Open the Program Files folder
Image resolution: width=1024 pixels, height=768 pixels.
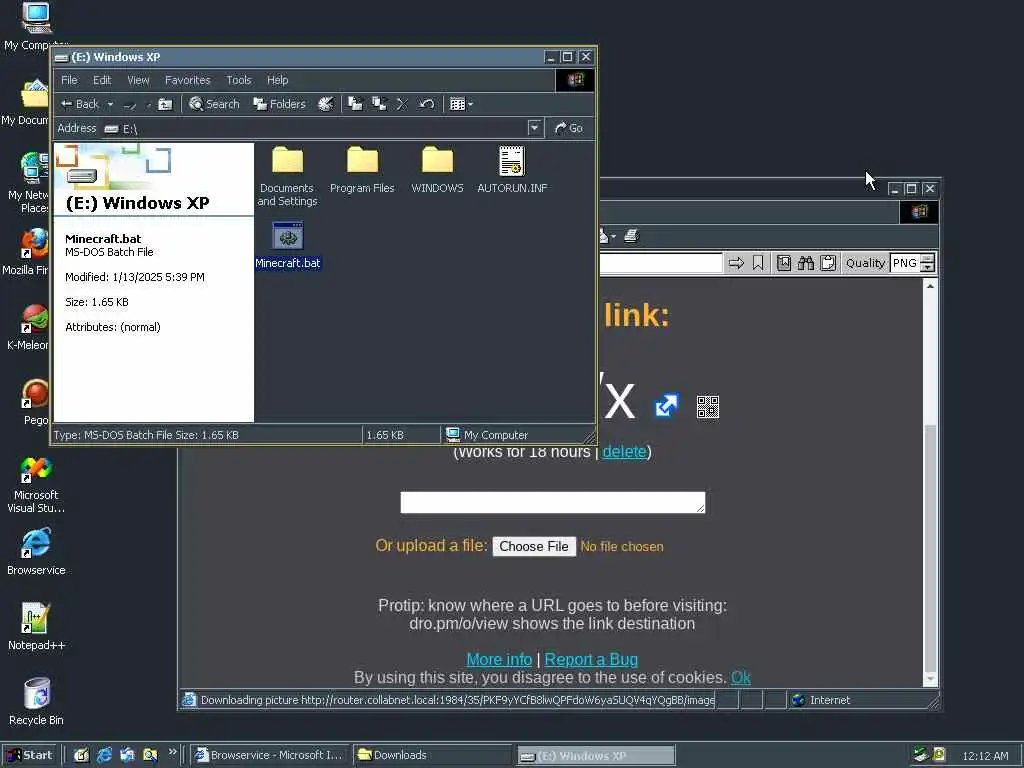coord(362,170)
